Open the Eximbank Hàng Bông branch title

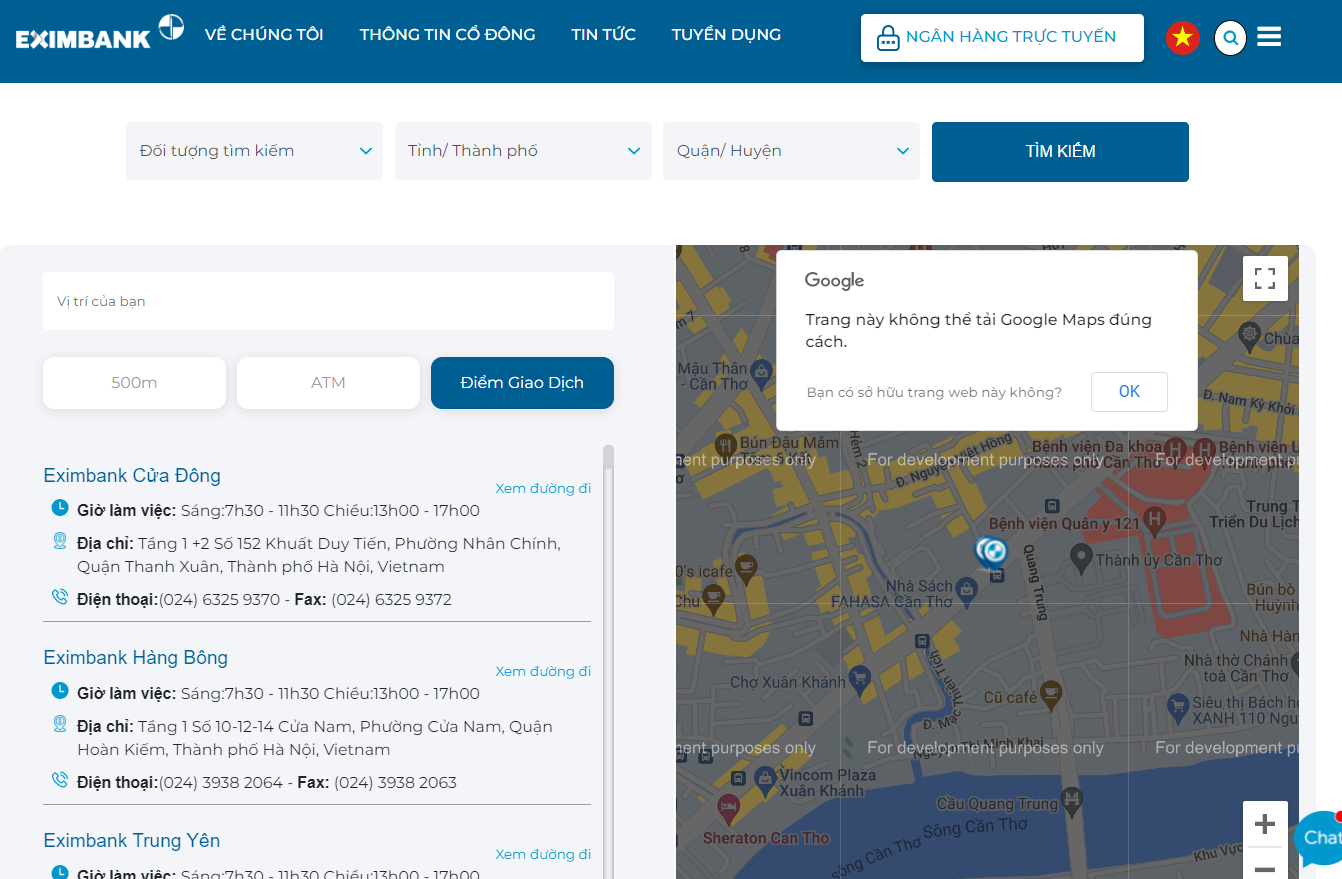pos(136,657)
